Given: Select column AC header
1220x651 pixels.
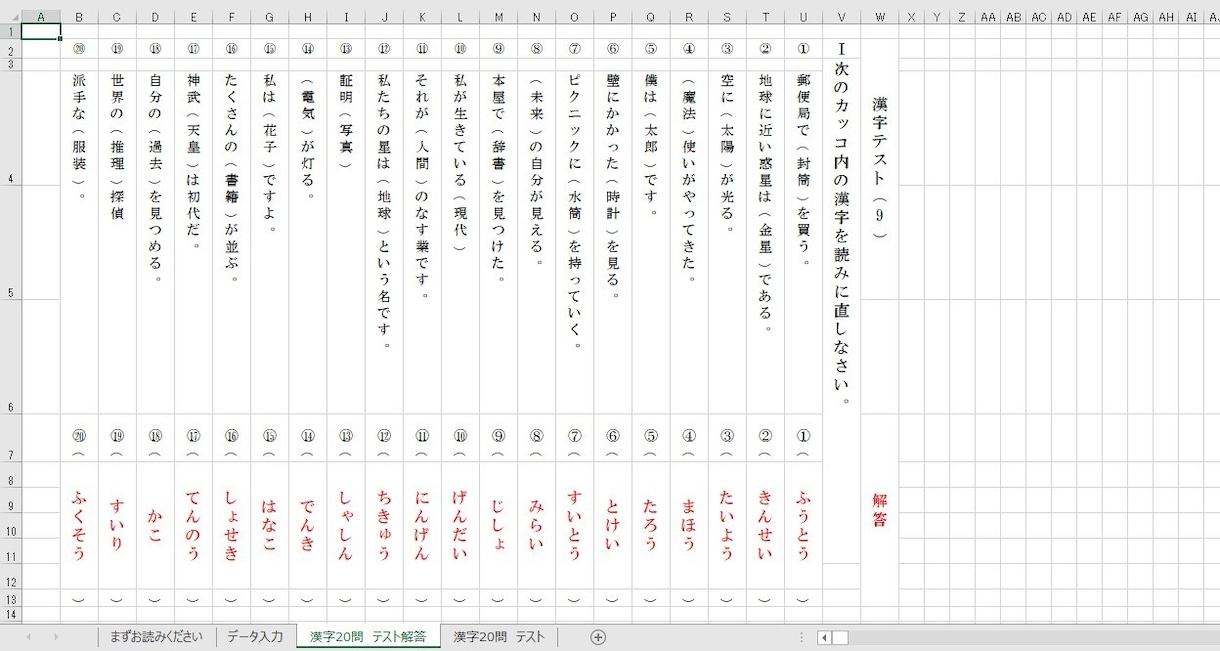Looking at the screenshot, I should (1039, 17).
